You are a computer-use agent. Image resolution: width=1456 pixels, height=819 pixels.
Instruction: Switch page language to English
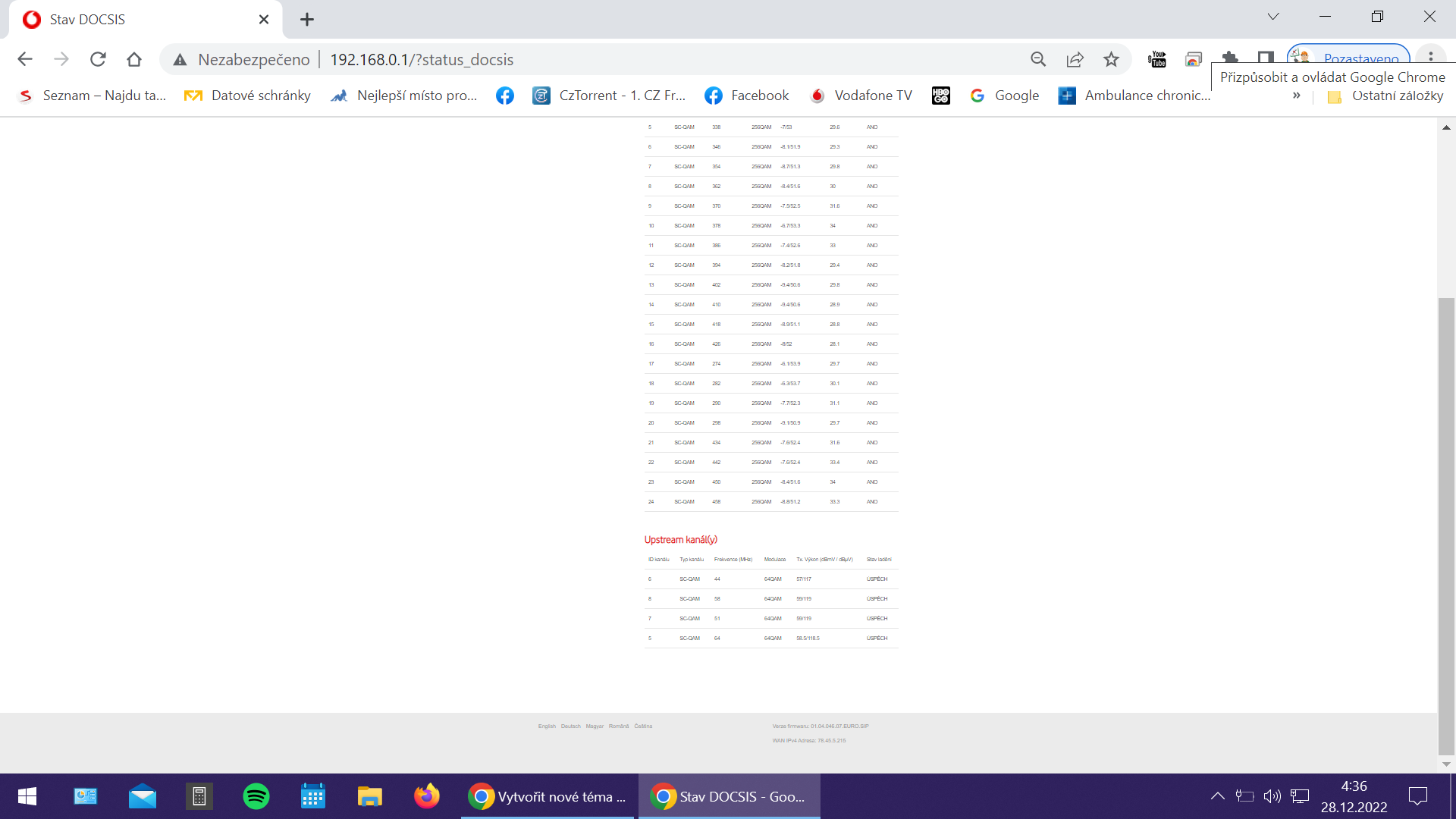point(547,726)
